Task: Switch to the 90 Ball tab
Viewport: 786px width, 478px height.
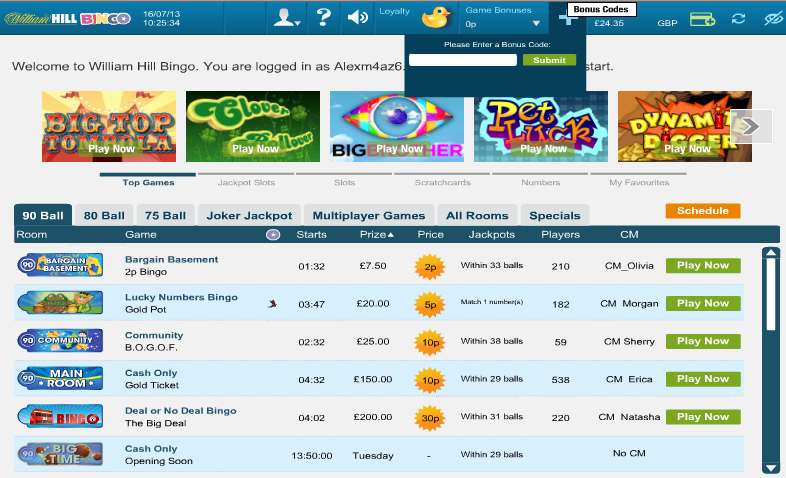Action: point(43,215)
